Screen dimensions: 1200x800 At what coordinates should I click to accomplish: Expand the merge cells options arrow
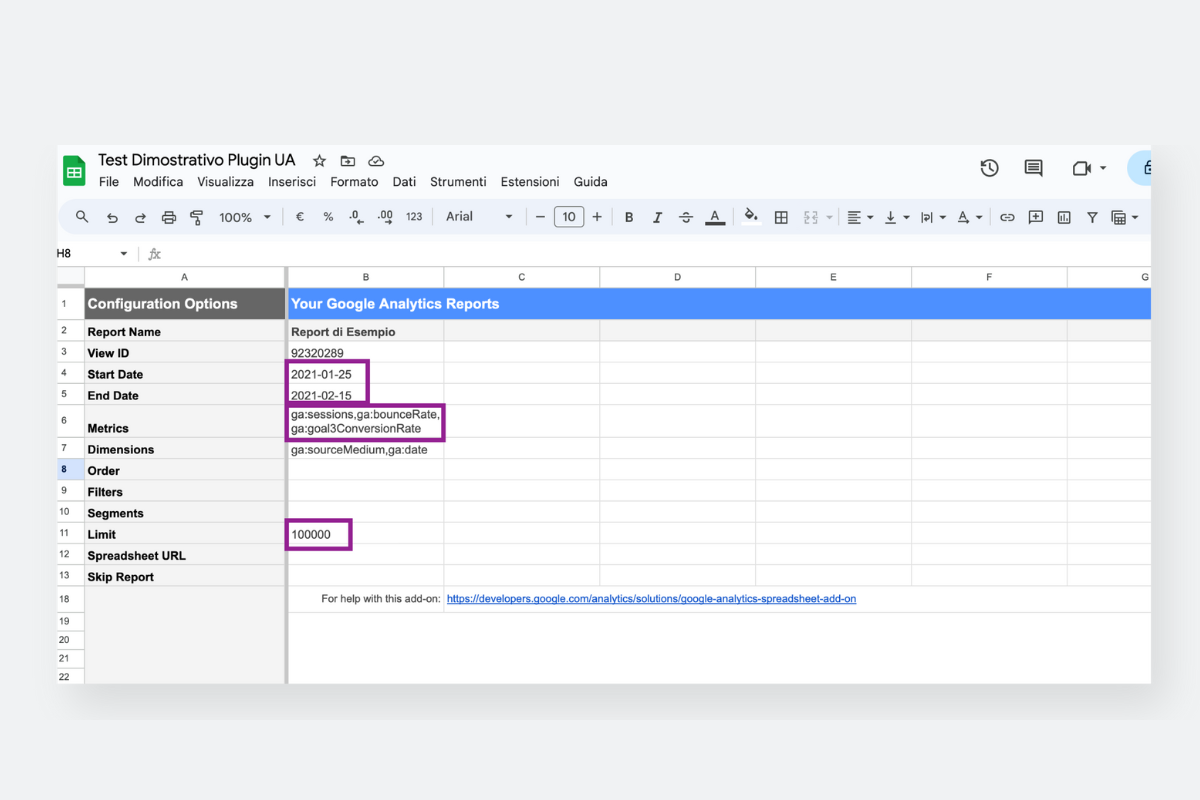[829, 217]
